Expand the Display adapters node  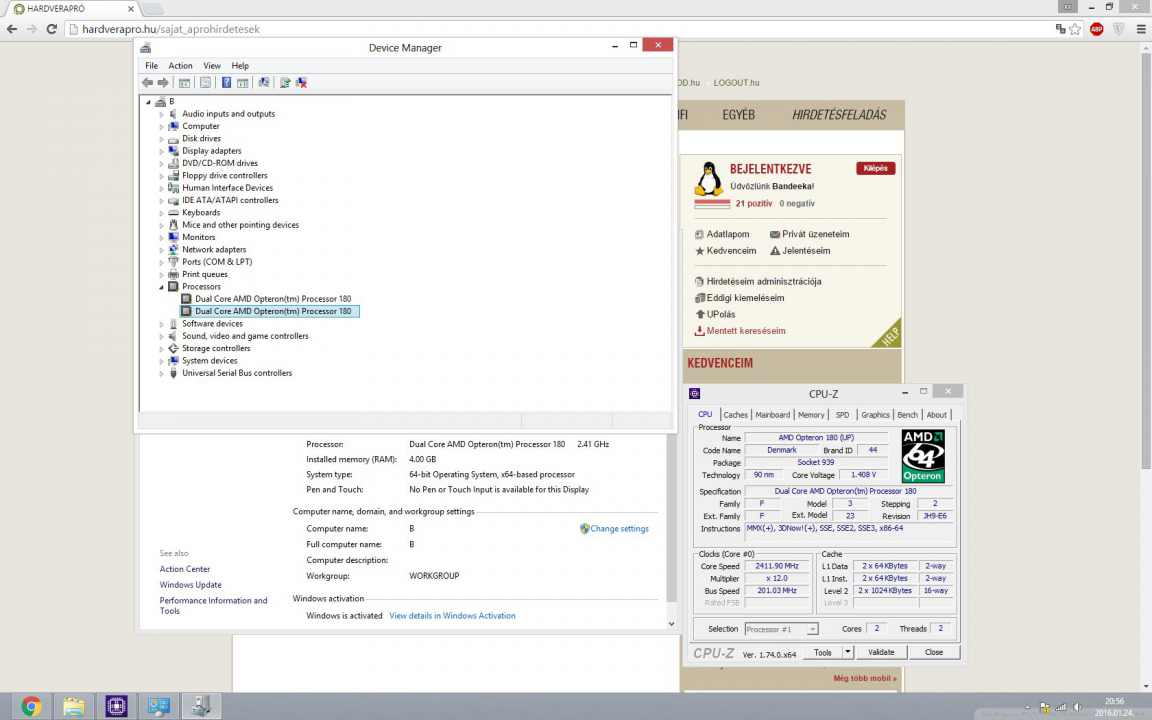coord(162,151)
